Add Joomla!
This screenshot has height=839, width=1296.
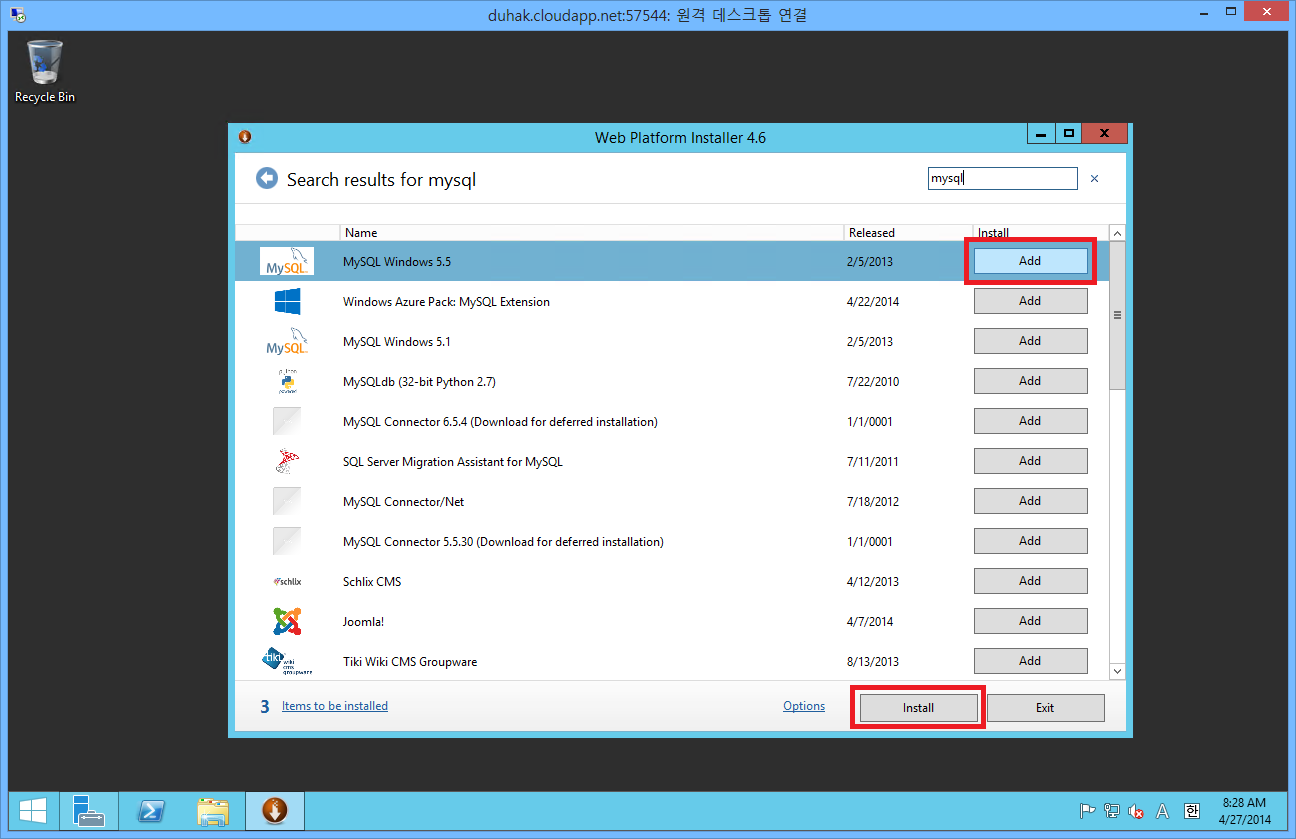1030,621
